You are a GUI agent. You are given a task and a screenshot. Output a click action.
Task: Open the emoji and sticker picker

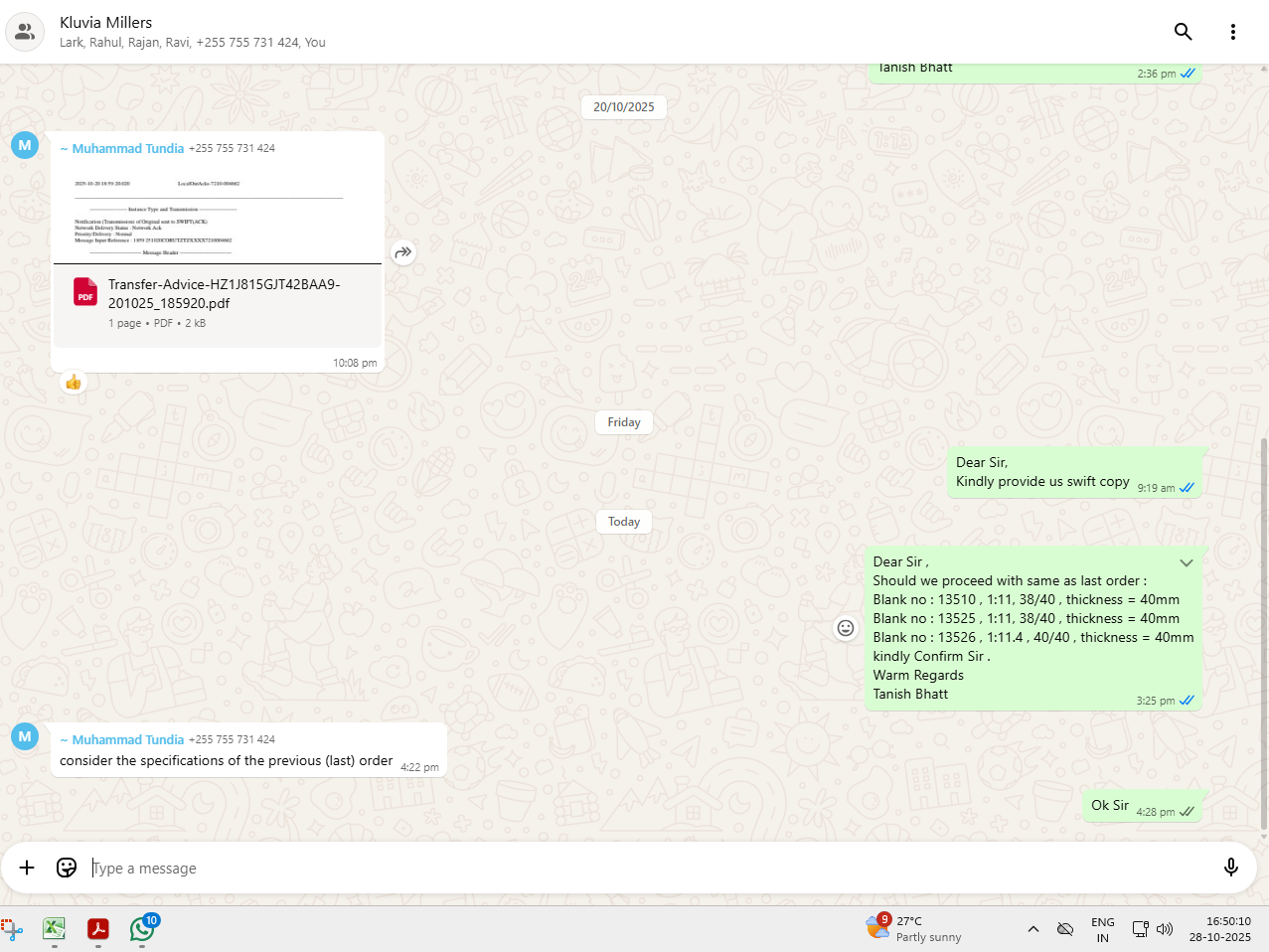click(67, 868)
